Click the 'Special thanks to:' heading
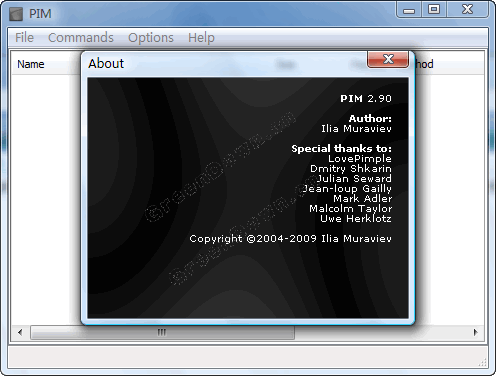This screenshot has width=496, height=376. click(341, 149)
